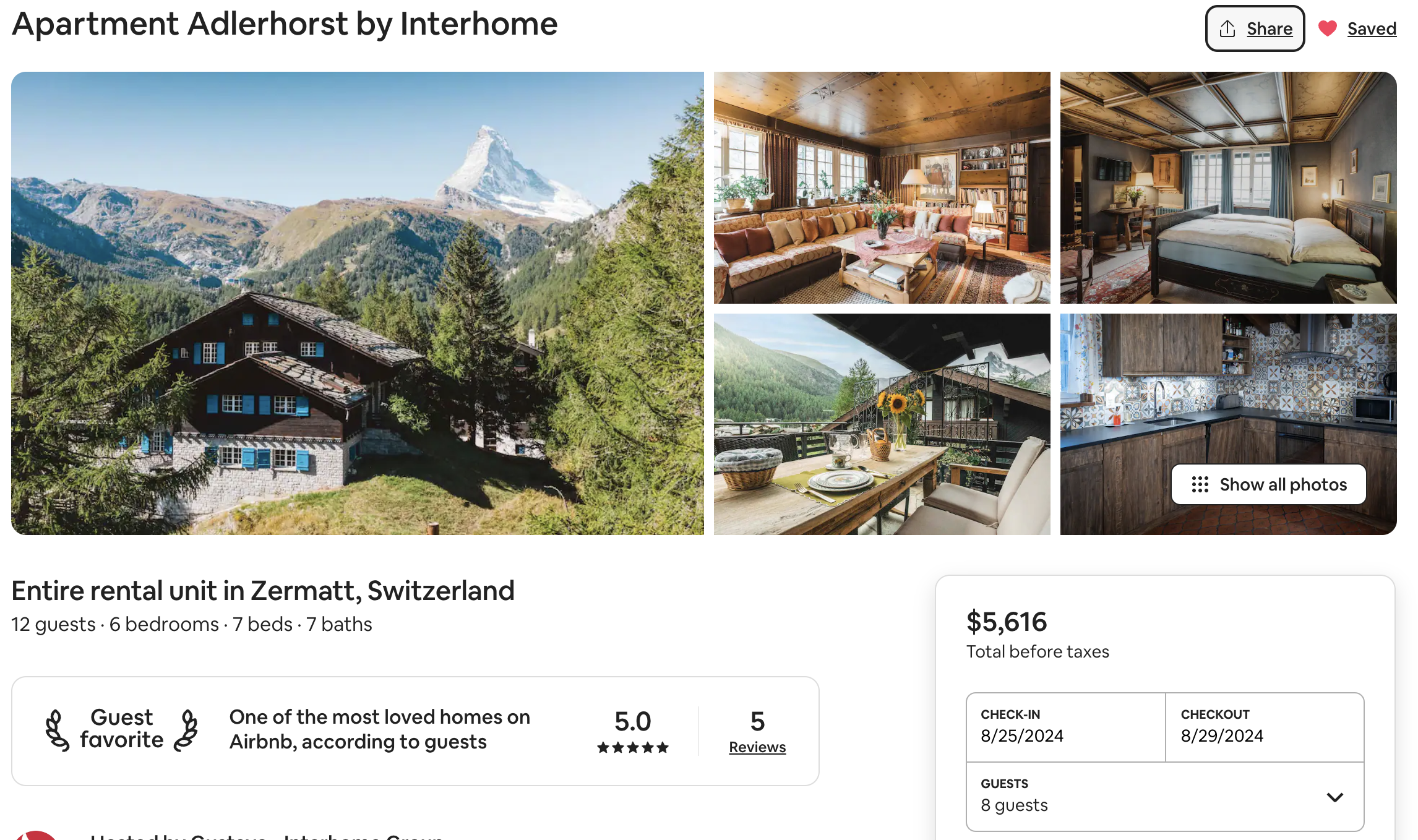
Task: Open the Matterhorn chalet main photo
Action: coord(357,303)
